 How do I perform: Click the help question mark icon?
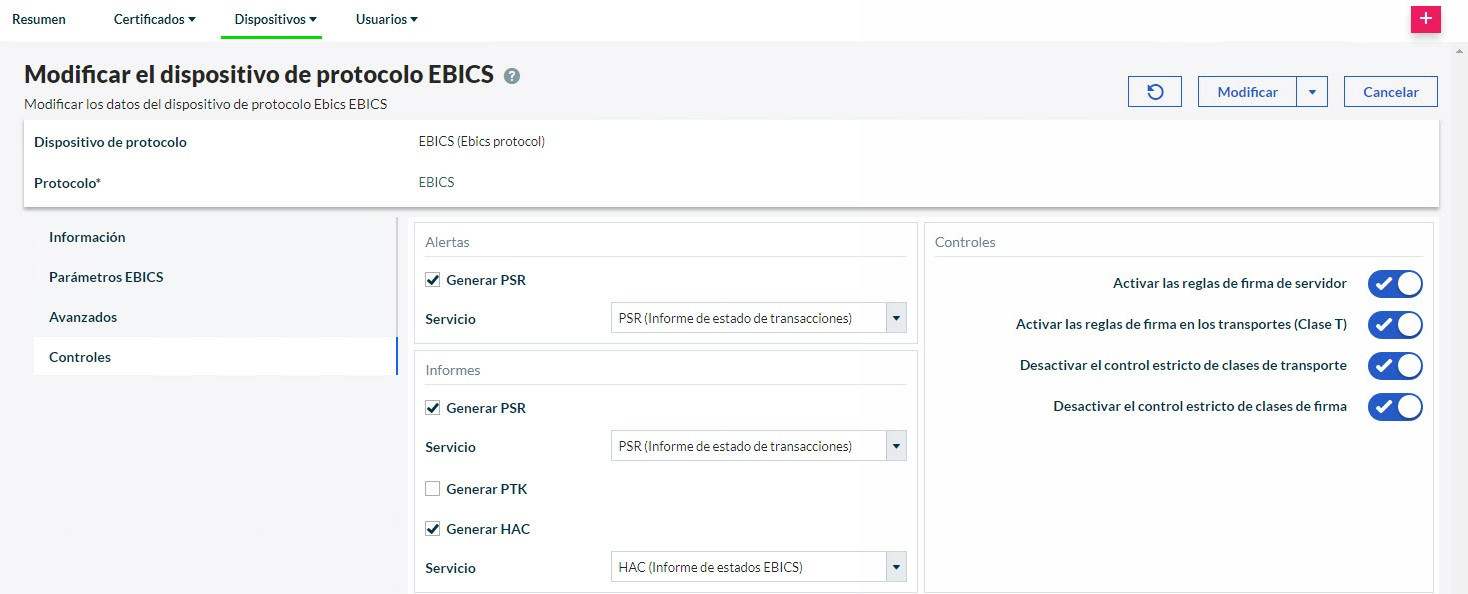click(512, 76)
